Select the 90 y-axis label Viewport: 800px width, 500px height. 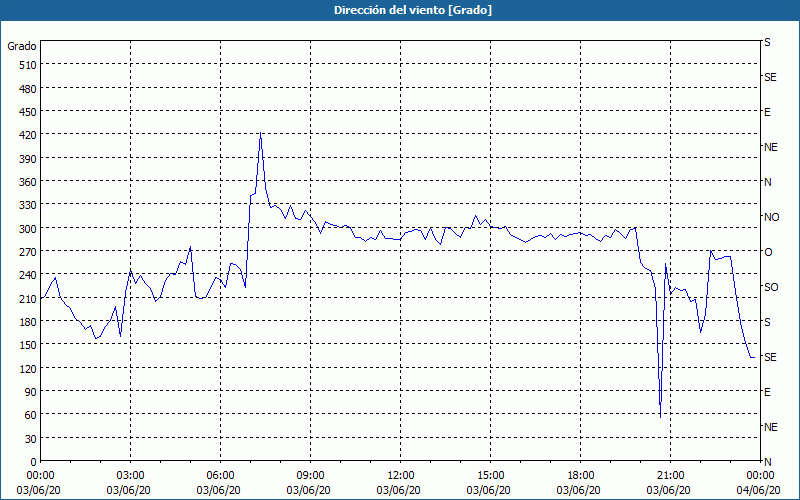tap(31, 392)
